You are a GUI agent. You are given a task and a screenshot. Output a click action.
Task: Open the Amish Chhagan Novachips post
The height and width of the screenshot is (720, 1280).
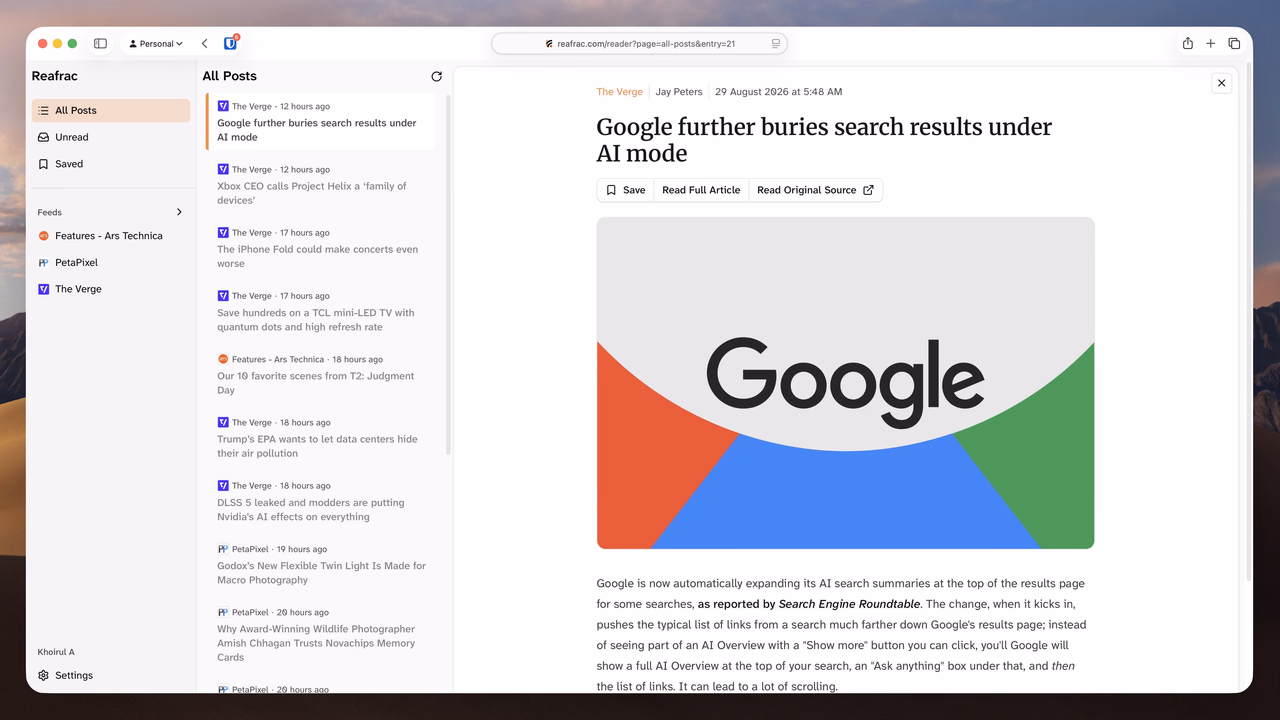[321, 635]
